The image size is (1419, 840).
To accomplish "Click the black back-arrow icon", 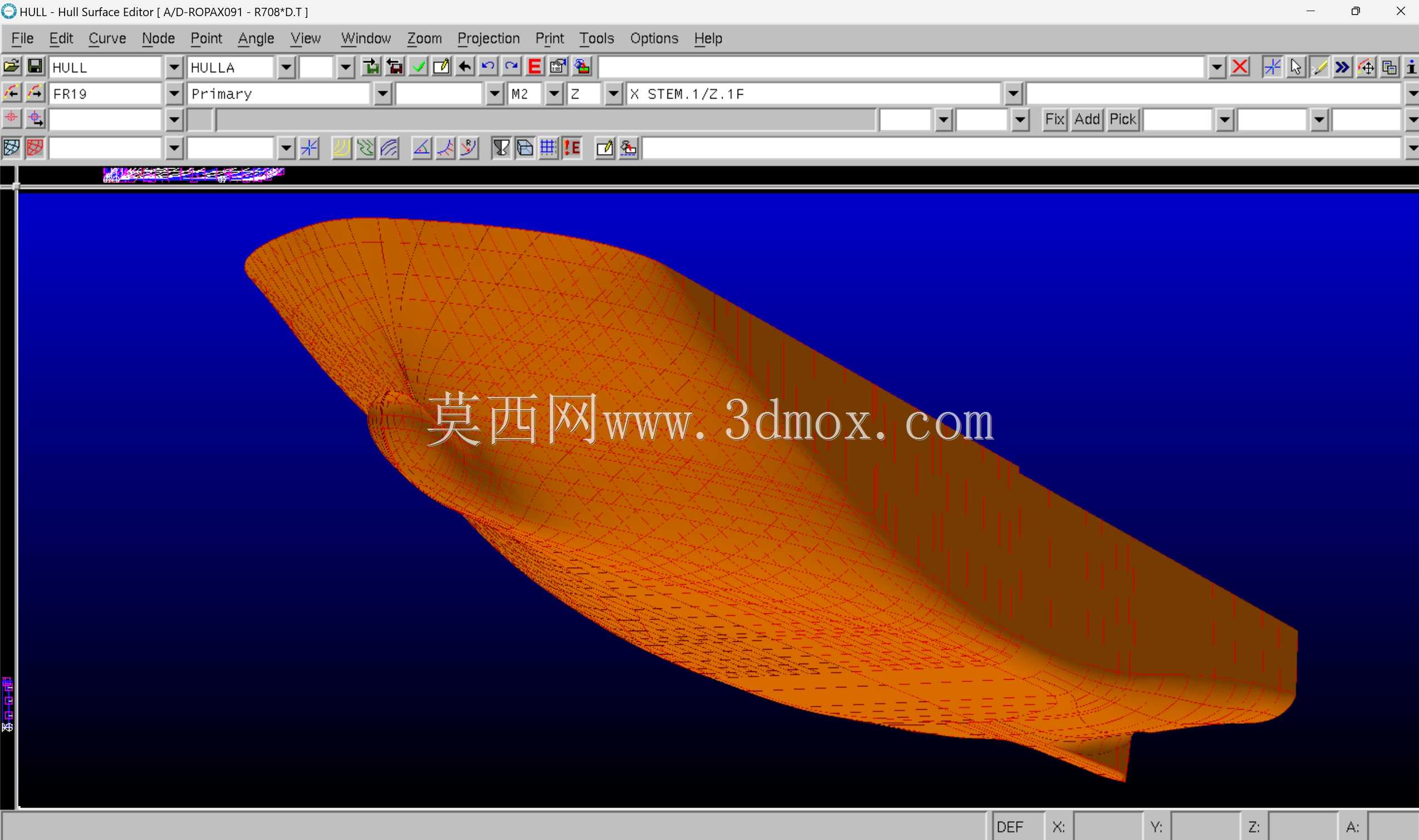I will [465, 67].
